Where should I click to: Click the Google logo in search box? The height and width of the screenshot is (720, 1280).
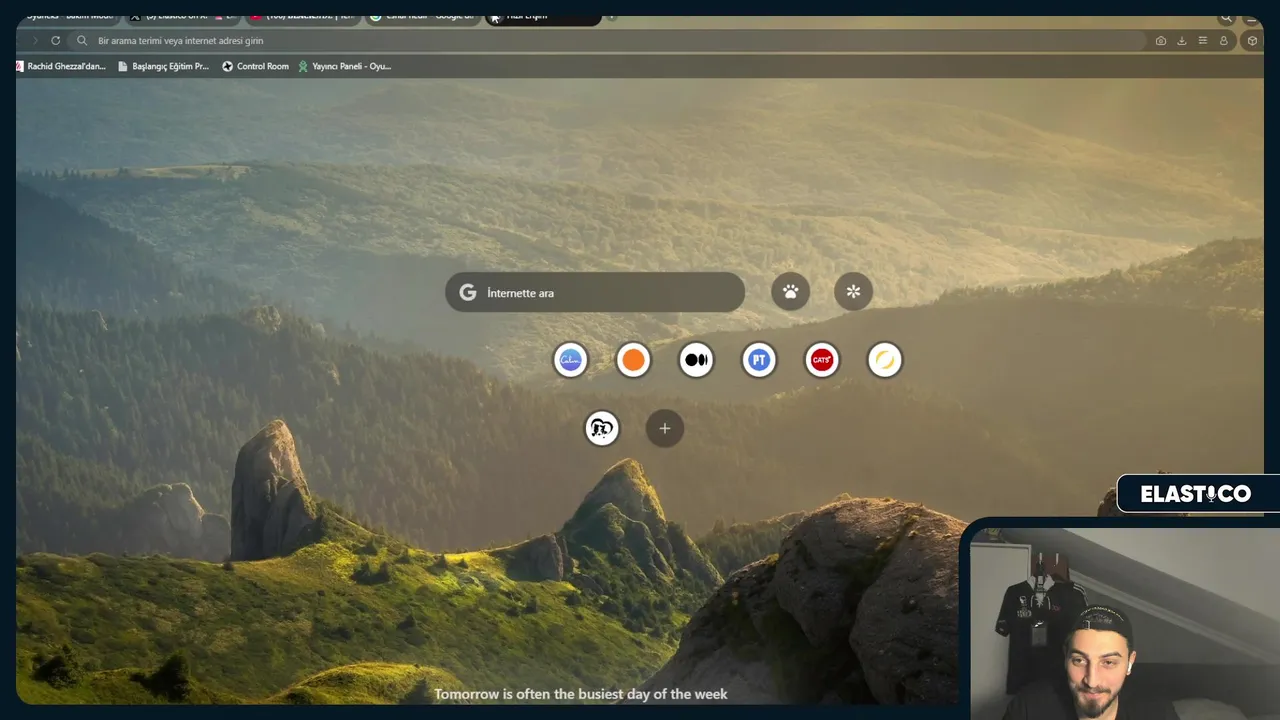coord(467,292)
